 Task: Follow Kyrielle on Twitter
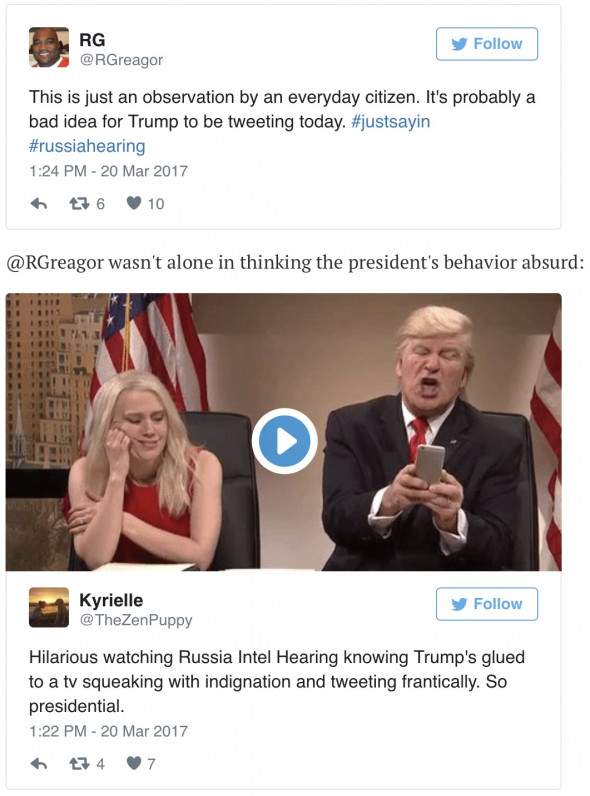486,604
